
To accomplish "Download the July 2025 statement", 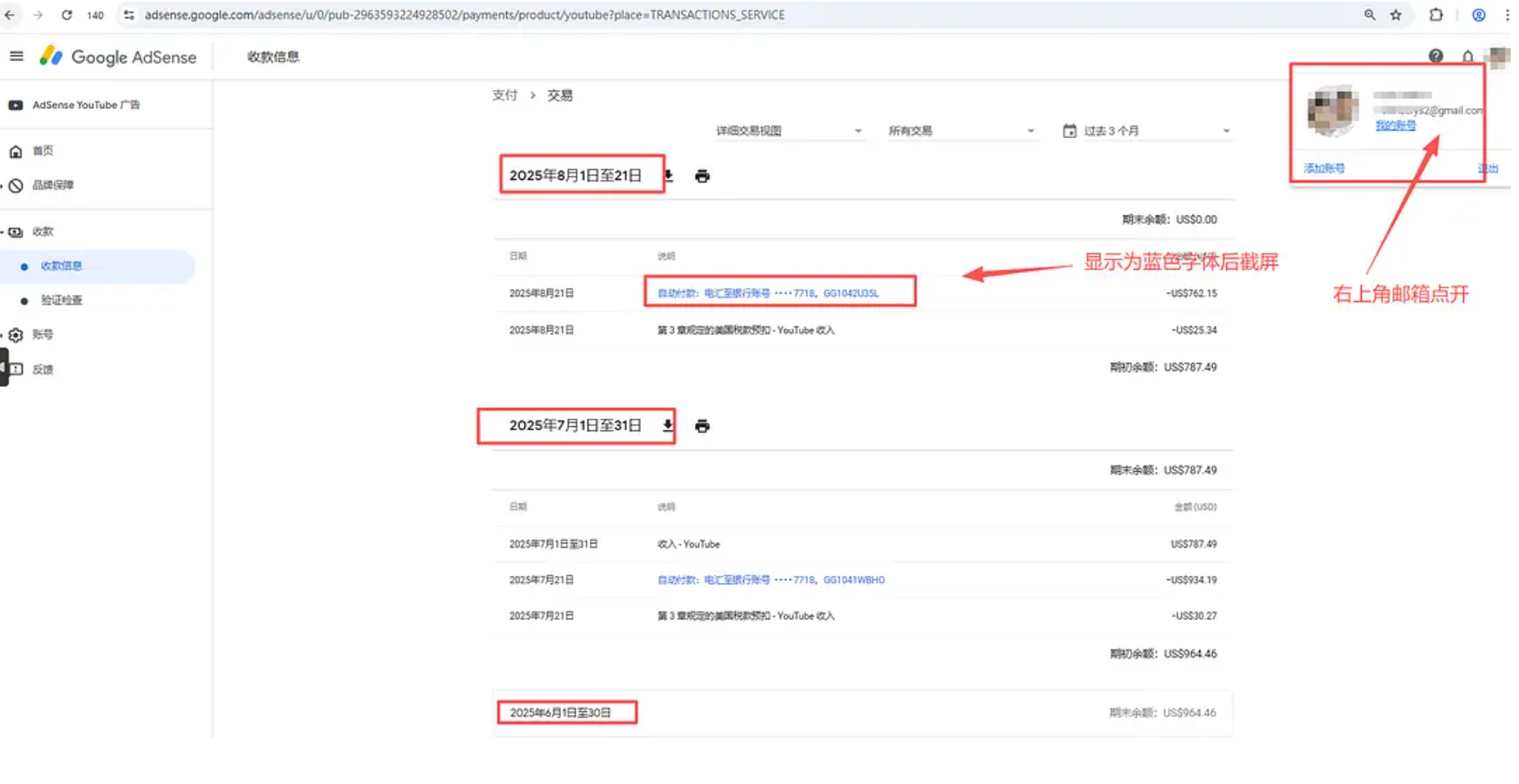I will [668, 425].
